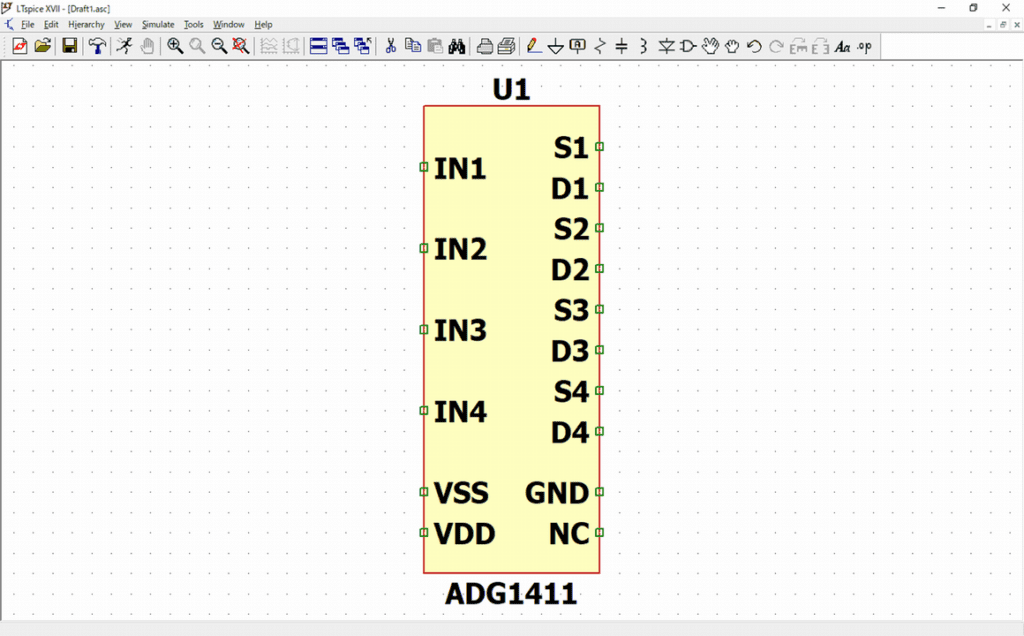Place a Resistor component
The image size is (1024, 636).
pyautogui.click(x=600, y=46)
